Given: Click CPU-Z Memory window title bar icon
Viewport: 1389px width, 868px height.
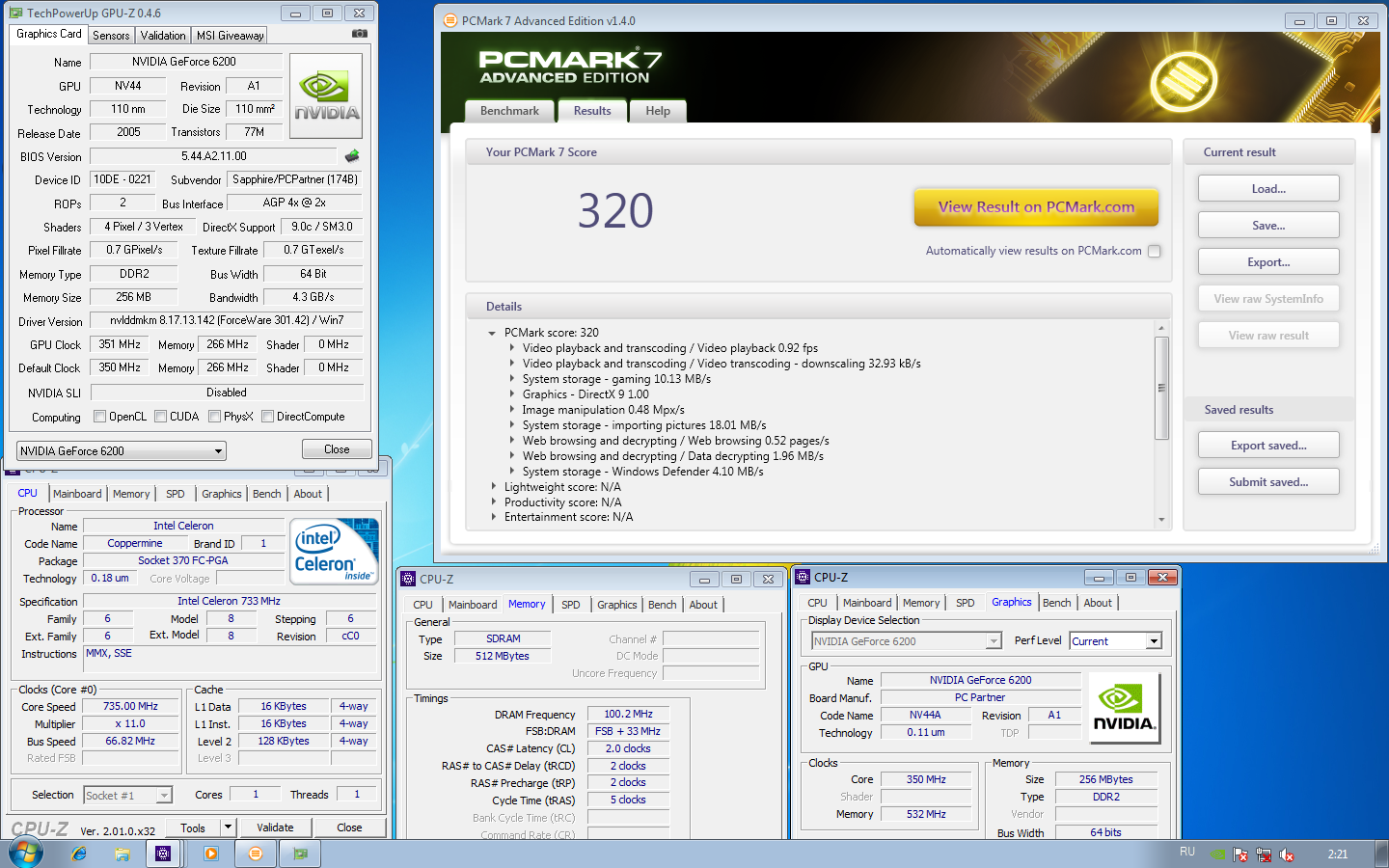Looking at the screenshot, I should (x=408, y=579).
